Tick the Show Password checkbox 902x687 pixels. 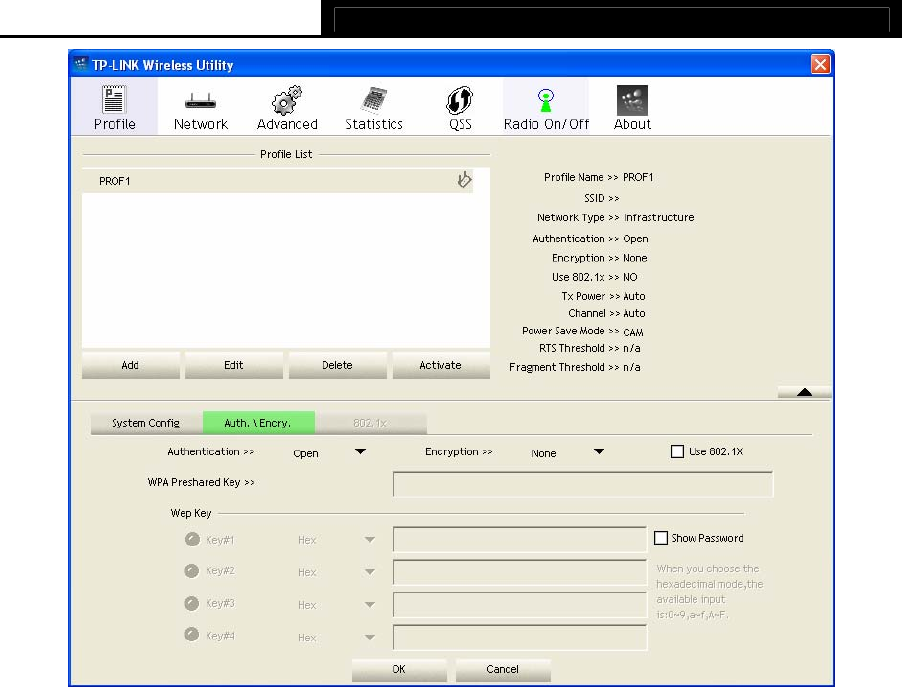pos(660,538)
